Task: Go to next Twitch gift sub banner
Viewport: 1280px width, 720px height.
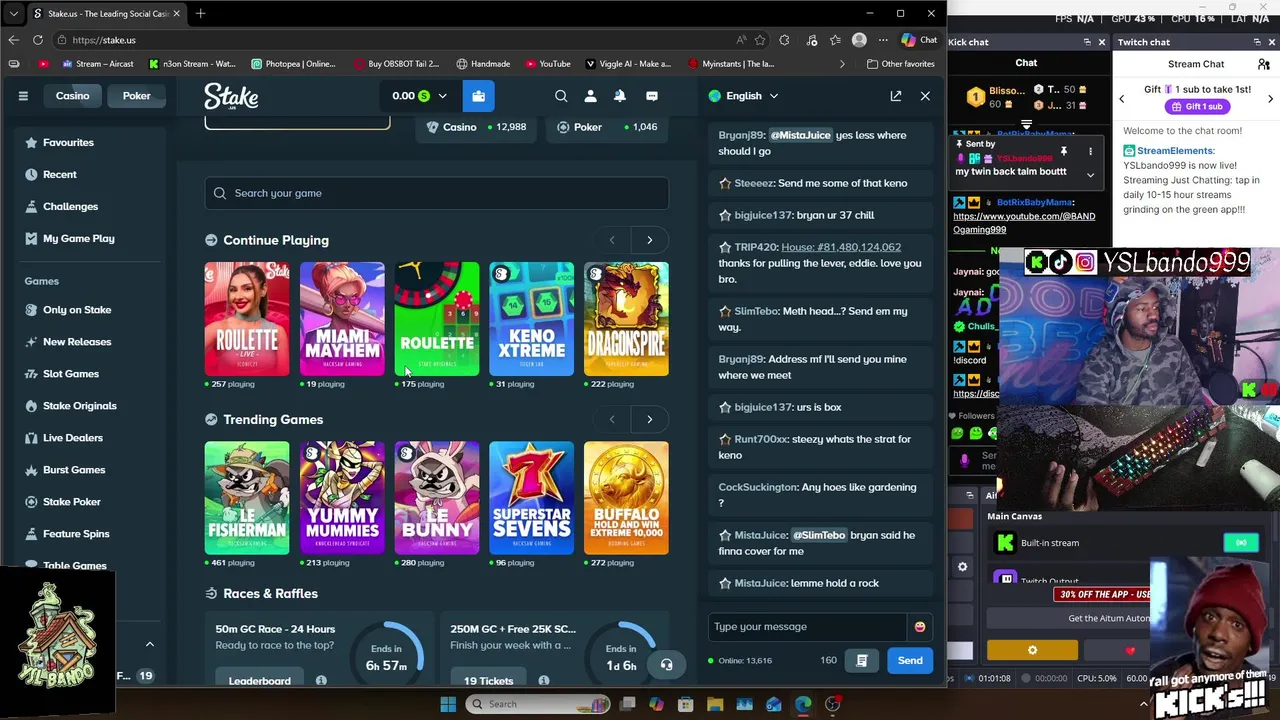Action: 1270,98
